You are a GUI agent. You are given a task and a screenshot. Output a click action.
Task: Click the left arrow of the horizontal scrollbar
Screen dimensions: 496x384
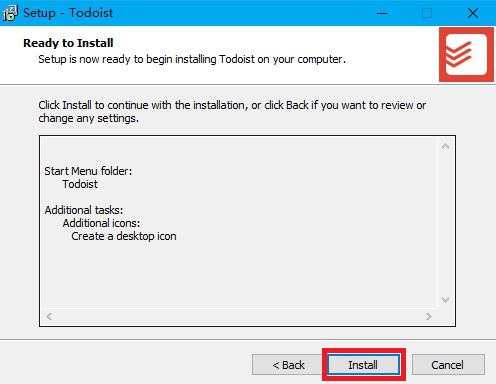[x=49, y=316]
